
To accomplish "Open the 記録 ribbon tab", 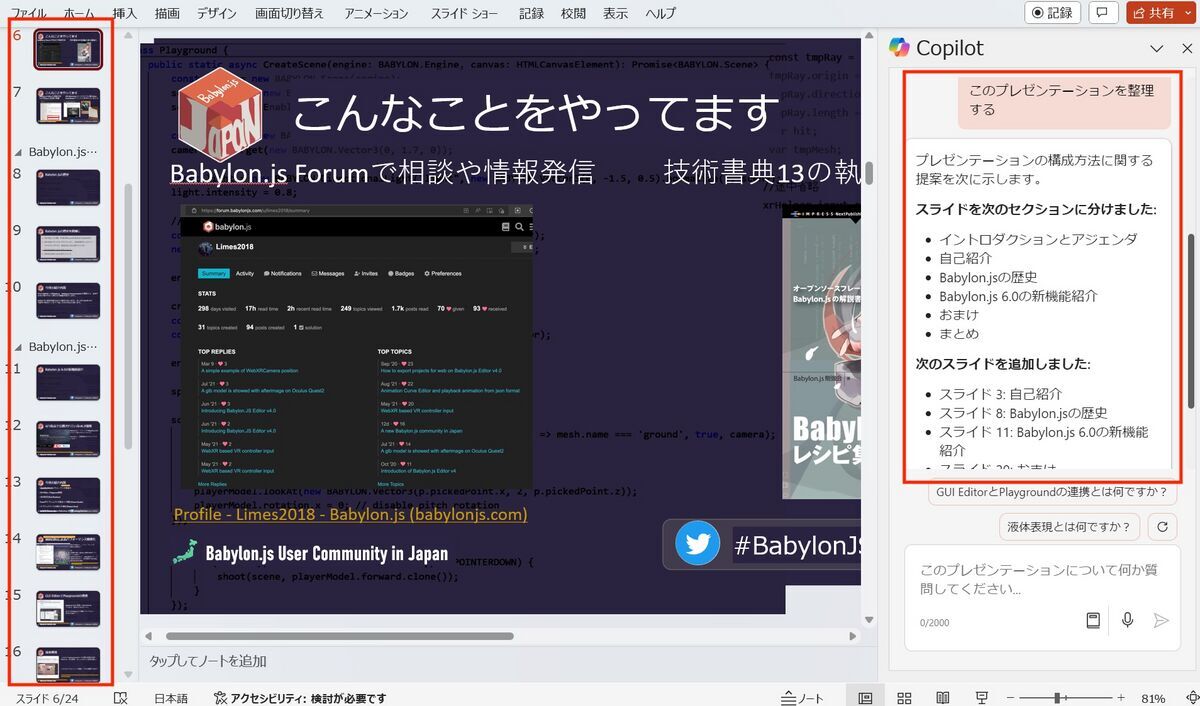I will click(531, 13).
